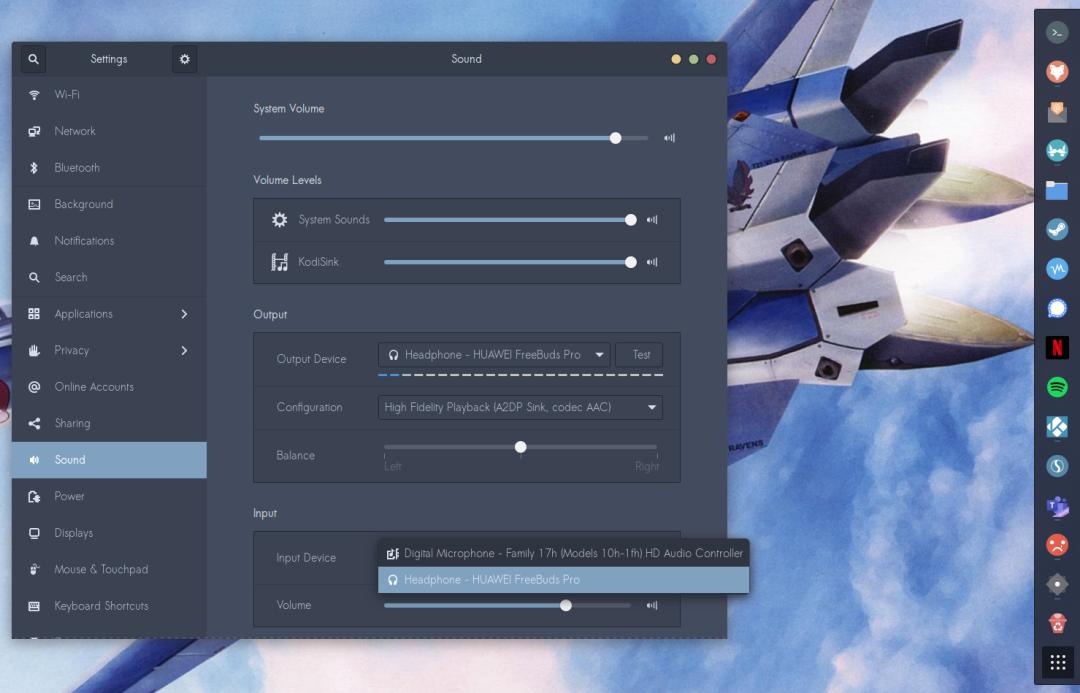Open Notifications settings

[x=109, y=240]
